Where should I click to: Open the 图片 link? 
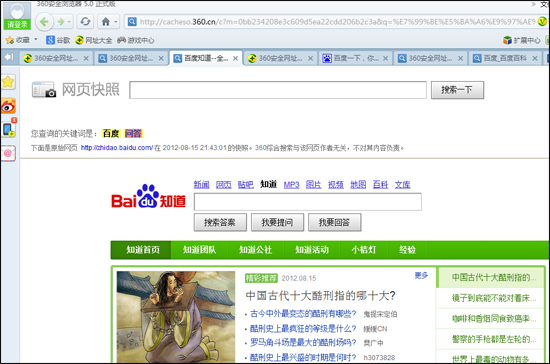[313, 184]
